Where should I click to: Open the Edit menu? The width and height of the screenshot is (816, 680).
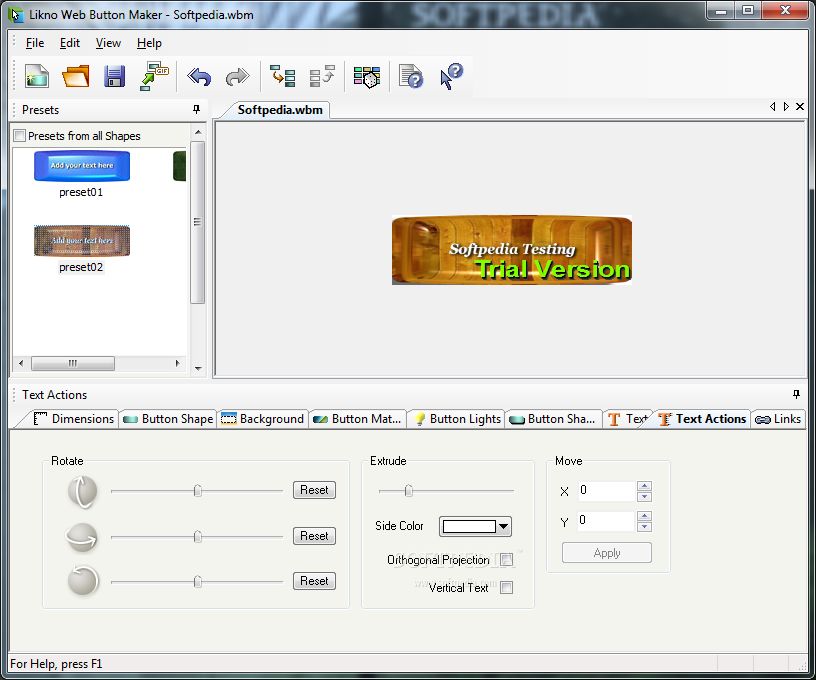click(70, 43)
